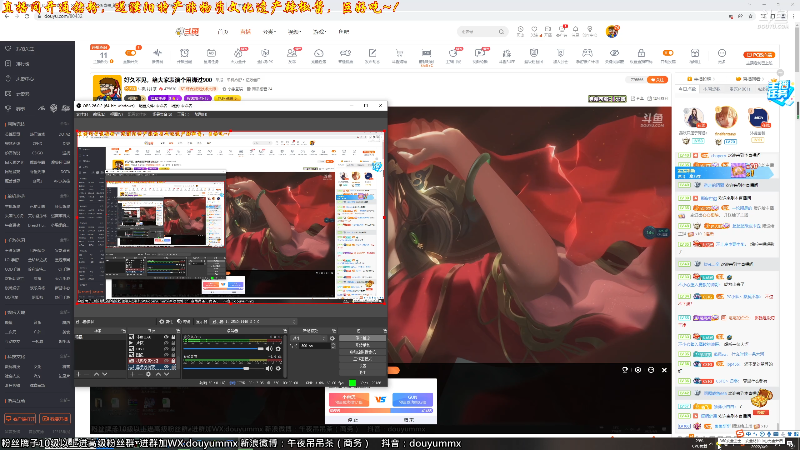The width and height of the screenshot is (800, 450).
Task: Click highlighted streaming button atop OBS Controls
Action: [x=363, y=338]
